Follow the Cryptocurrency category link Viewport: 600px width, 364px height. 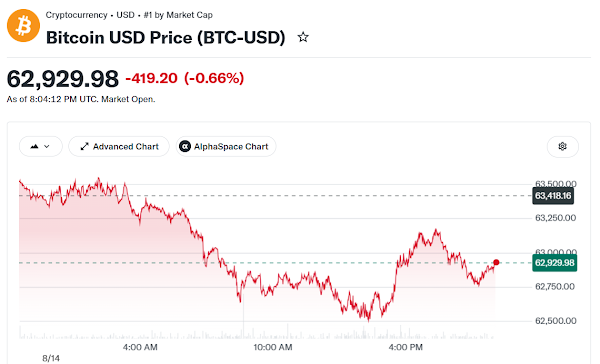(x=77, y=15)
